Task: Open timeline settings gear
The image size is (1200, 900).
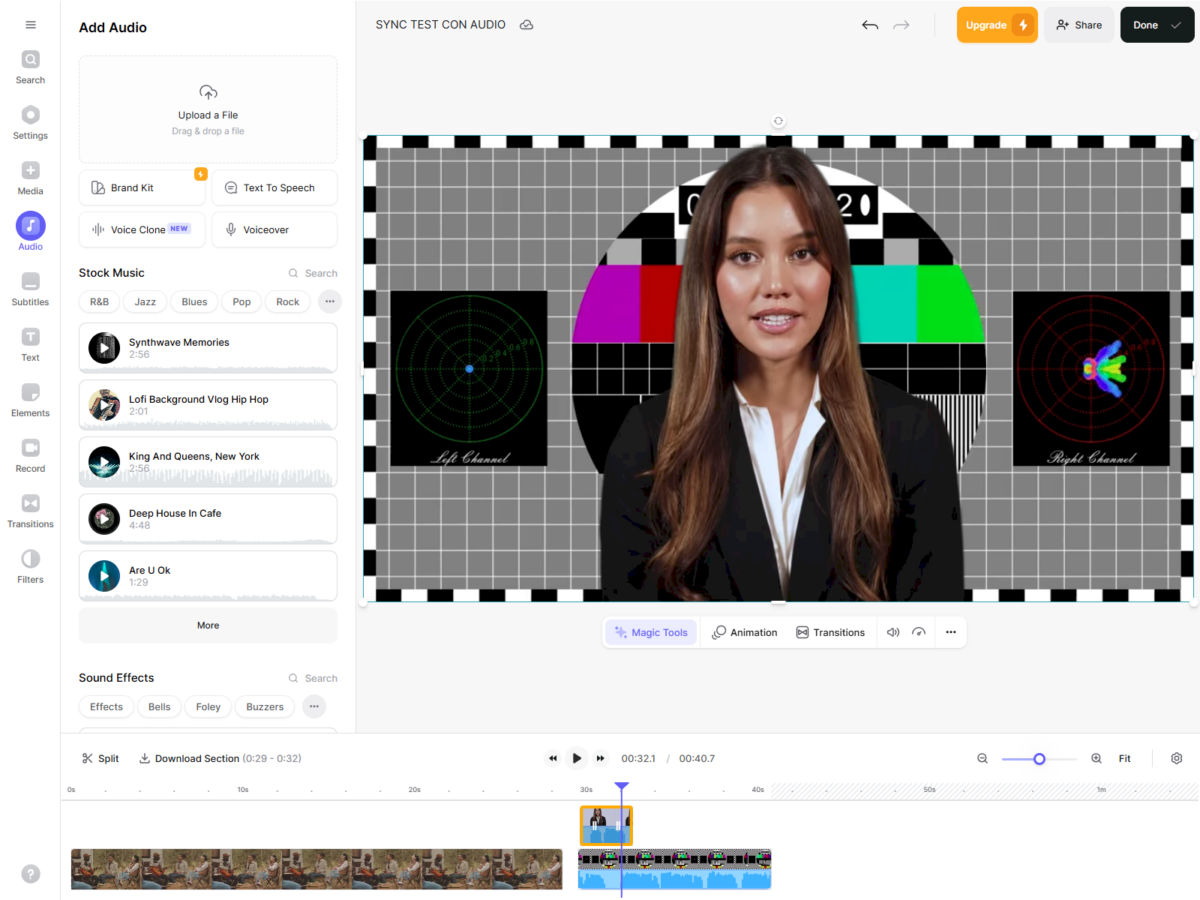Action: 1176,759
